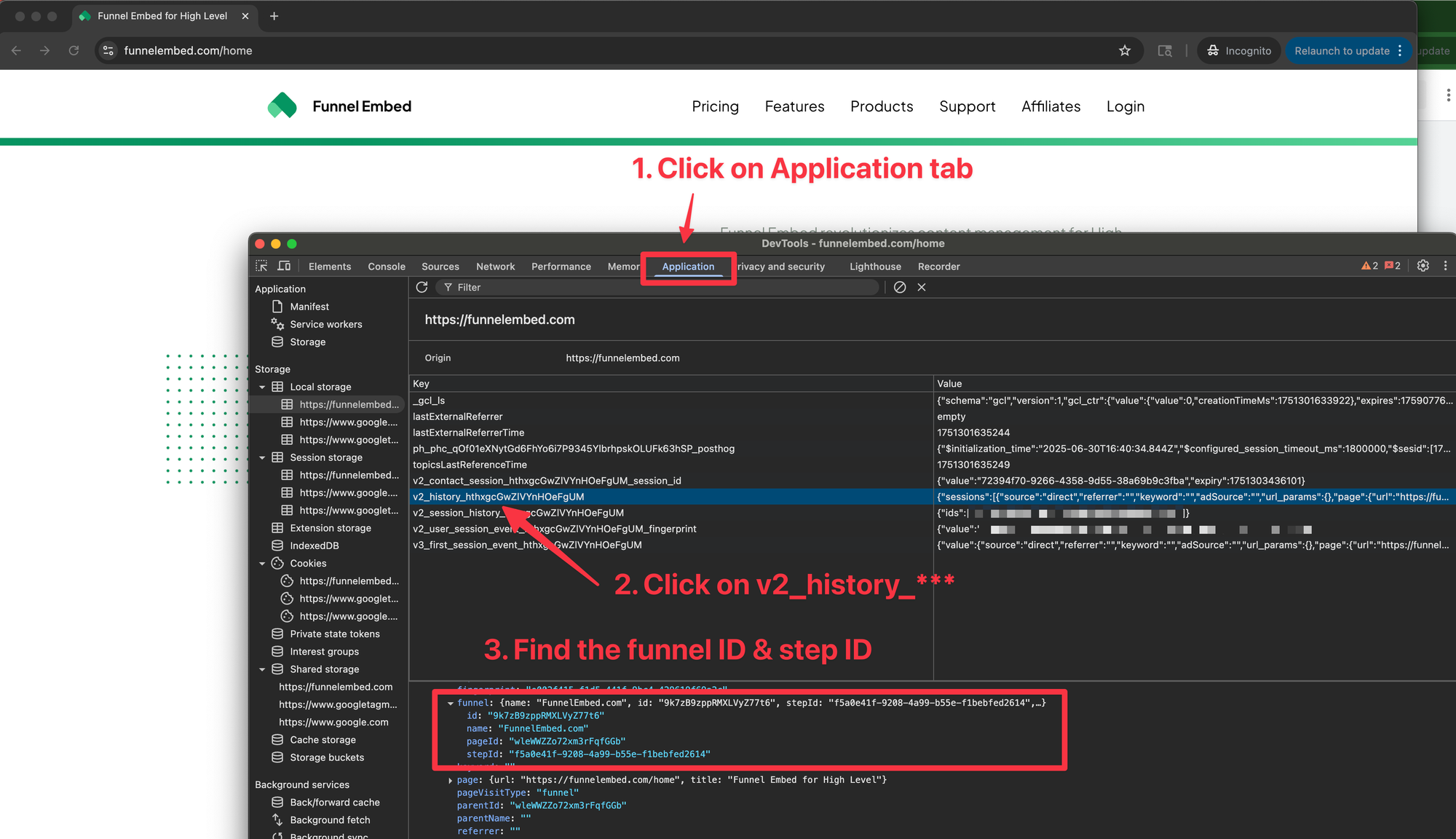Open the Support page link
The image size is (1456, 839).
[x=967, y=106]
